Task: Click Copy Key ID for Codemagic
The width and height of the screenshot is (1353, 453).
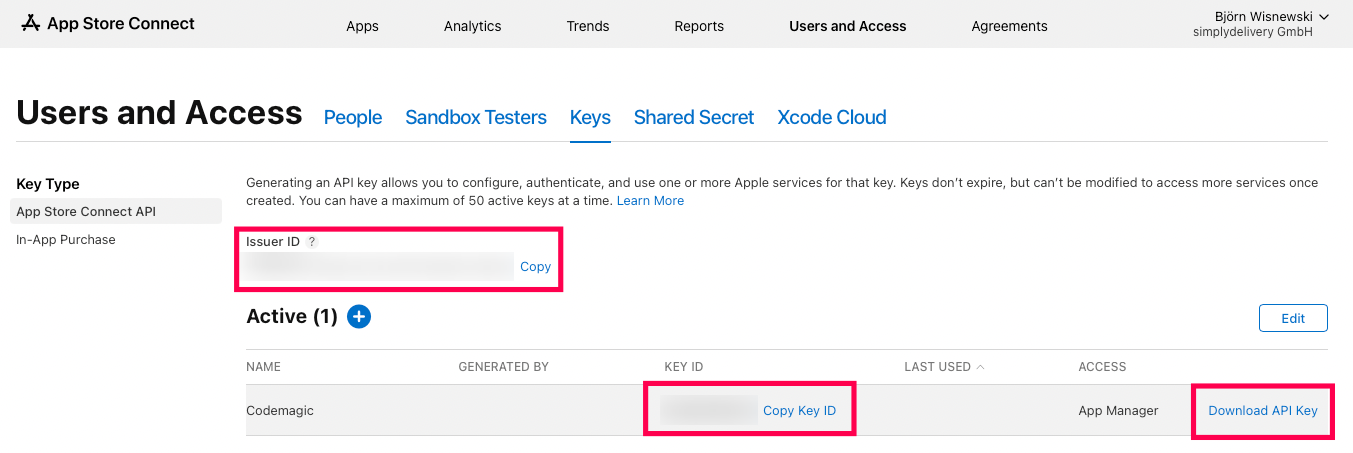Action: click(799, 411)
